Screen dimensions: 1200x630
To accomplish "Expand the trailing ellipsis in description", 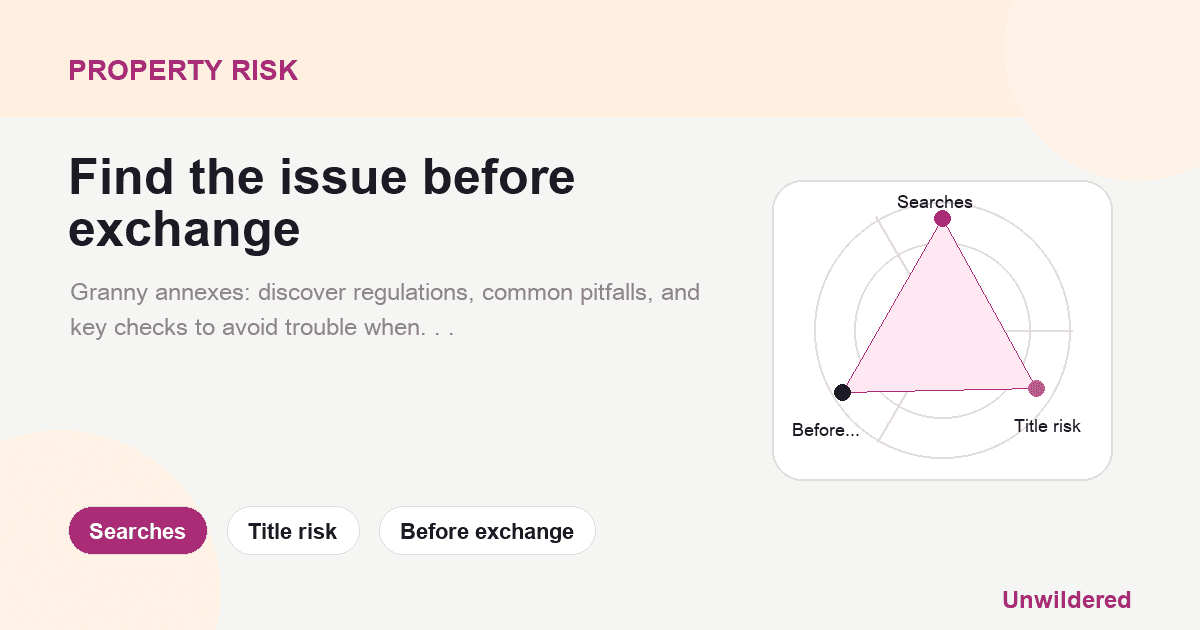I will [x=437, y=327].
